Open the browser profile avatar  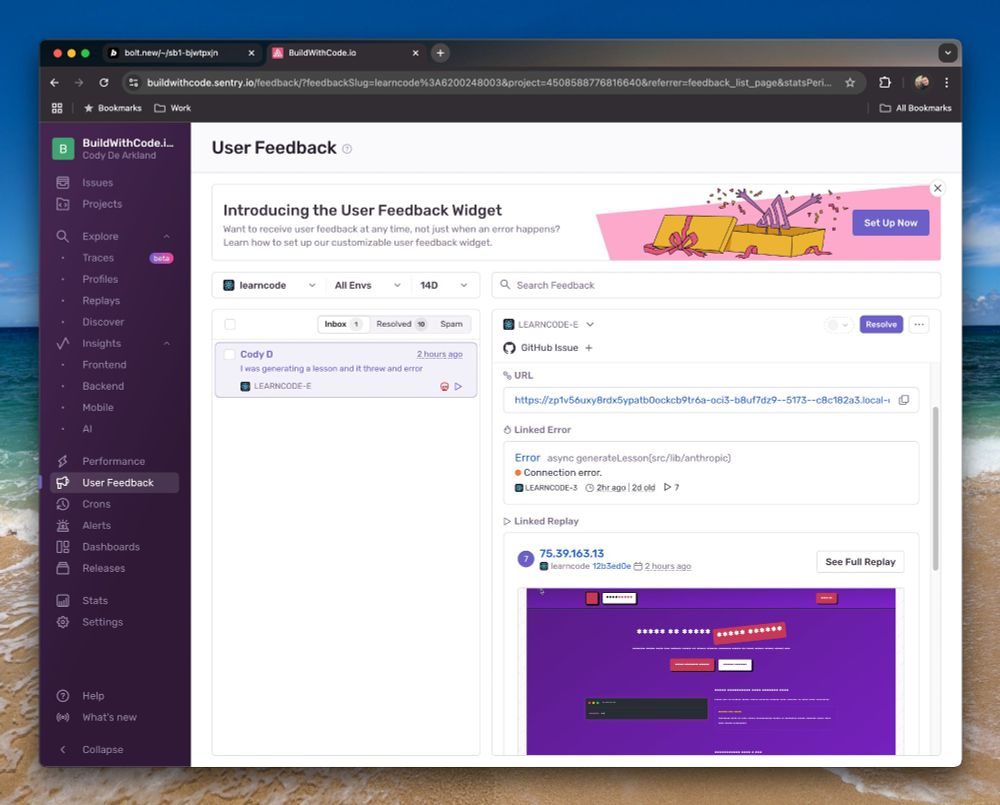[x=922, y=82]
